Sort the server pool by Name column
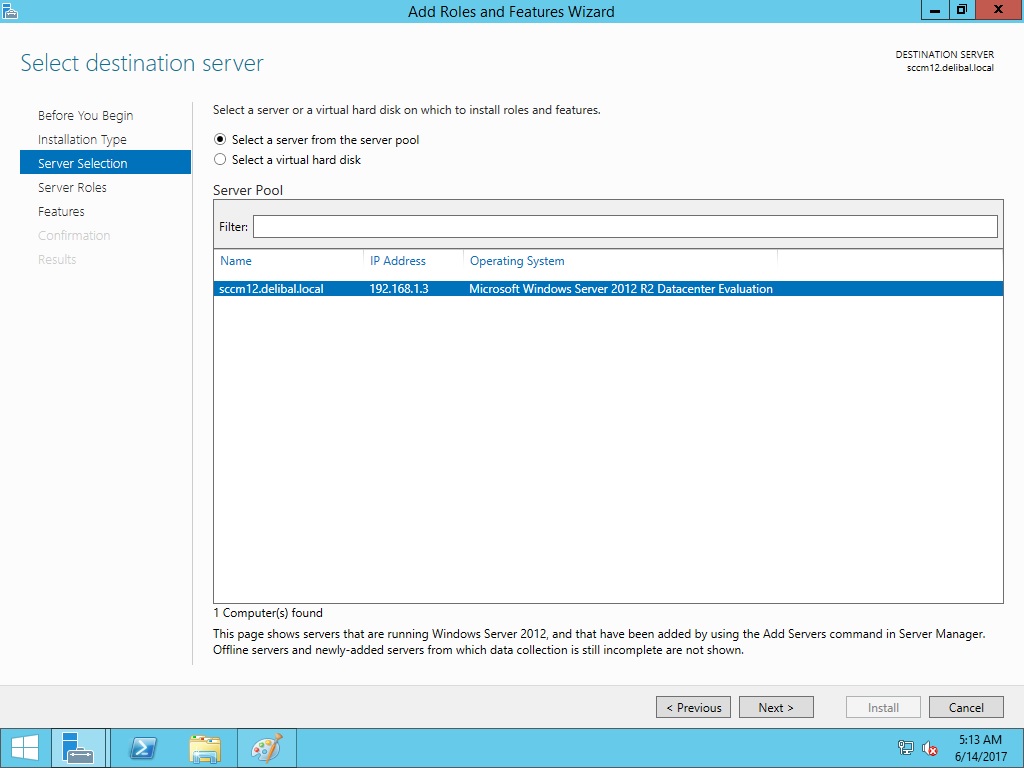The height and width of the screenshot is (768, 1024). tap(236, 261)
